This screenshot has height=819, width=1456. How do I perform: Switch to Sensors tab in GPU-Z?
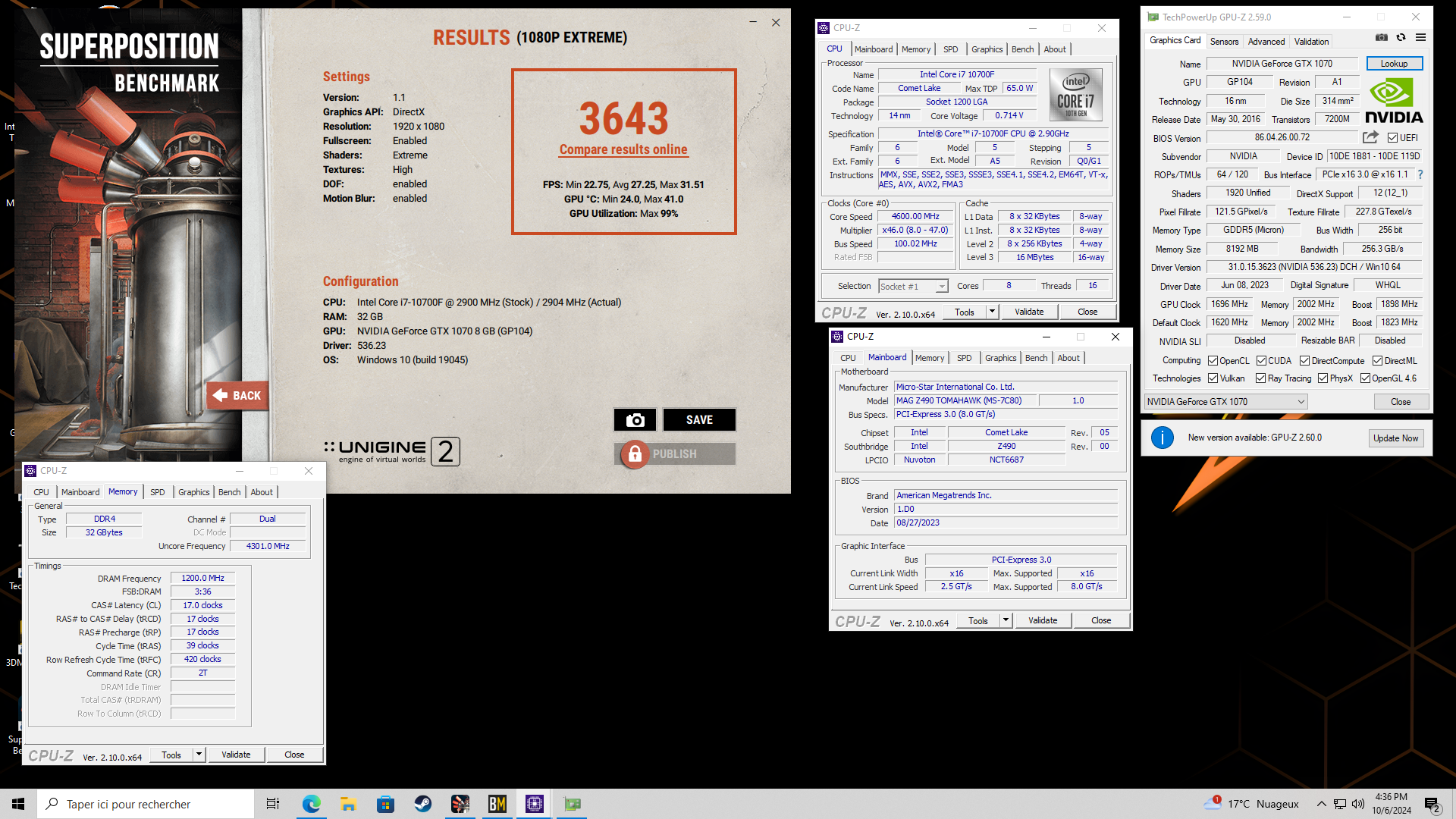click(1224, 42)
